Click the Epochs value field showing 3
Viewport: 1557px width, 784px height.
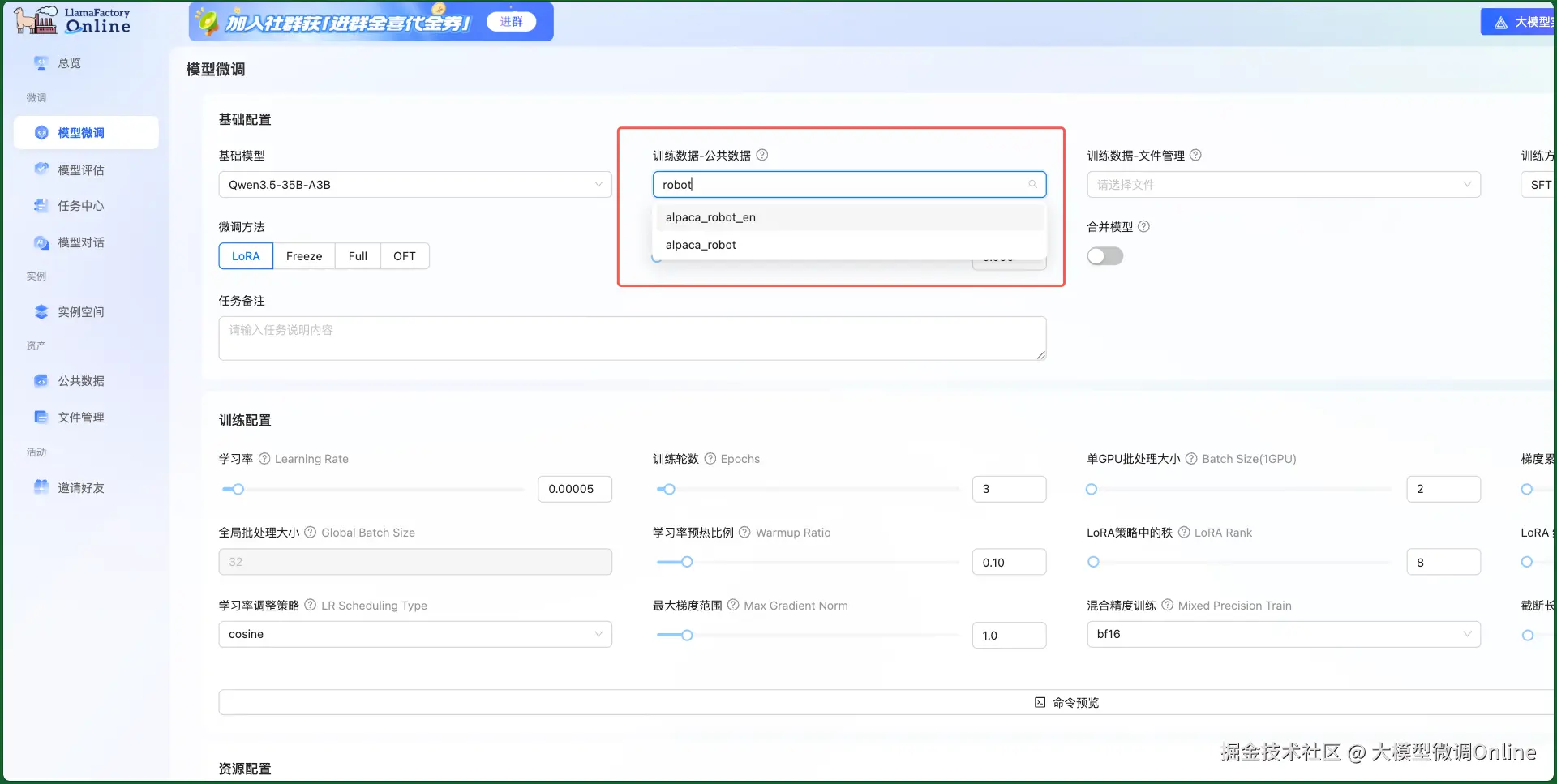point(1010,489)
